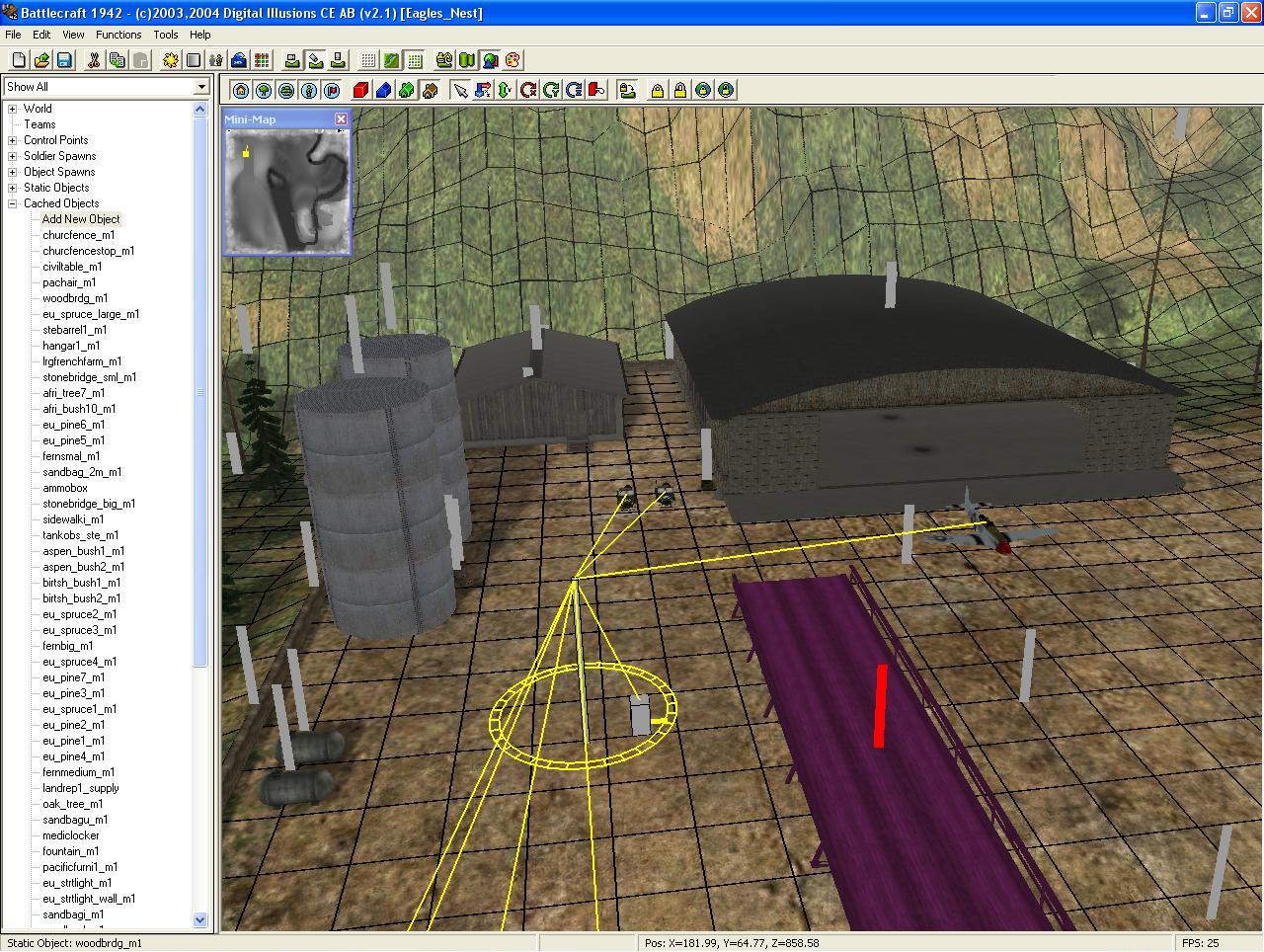The width and height of the screenshot is (1264, 952).
Task: Select the arrow pointer select tool
Action: pos(459,90)
